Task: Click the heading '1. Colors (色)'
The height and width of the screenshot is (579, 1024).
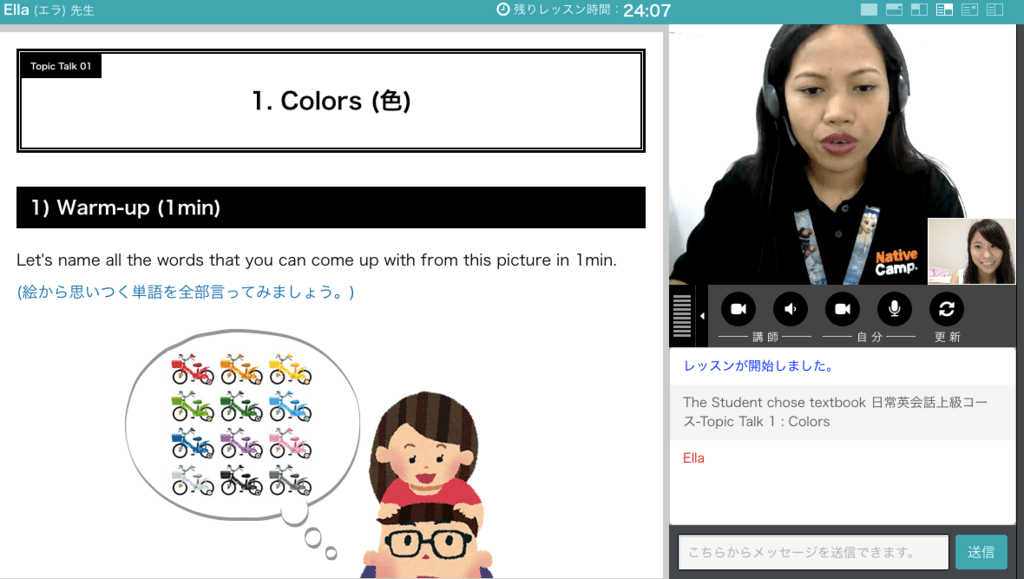Action: pos(331,101)
